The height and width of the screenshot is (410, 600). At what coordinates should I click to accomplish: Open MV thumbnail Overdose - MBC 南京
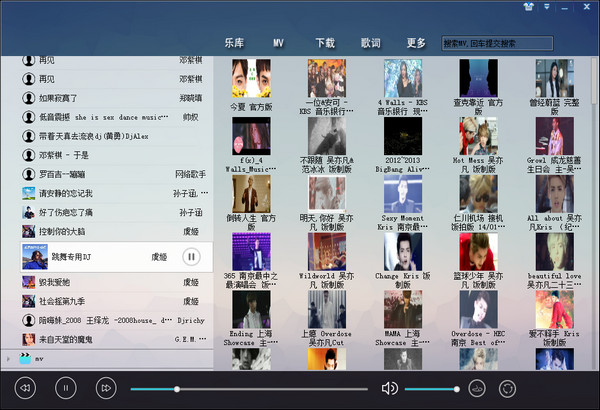point(479,309)
